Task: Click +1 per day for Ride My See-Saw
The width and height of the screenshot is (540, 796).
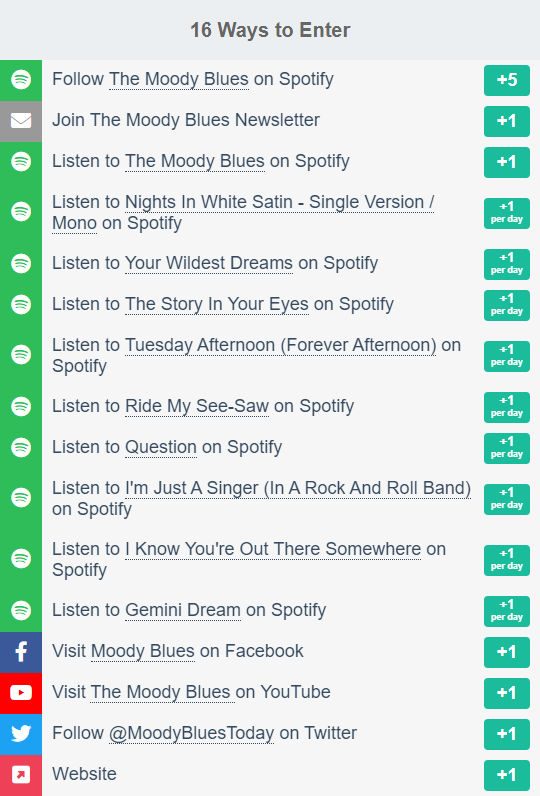Action: (507, 407)
